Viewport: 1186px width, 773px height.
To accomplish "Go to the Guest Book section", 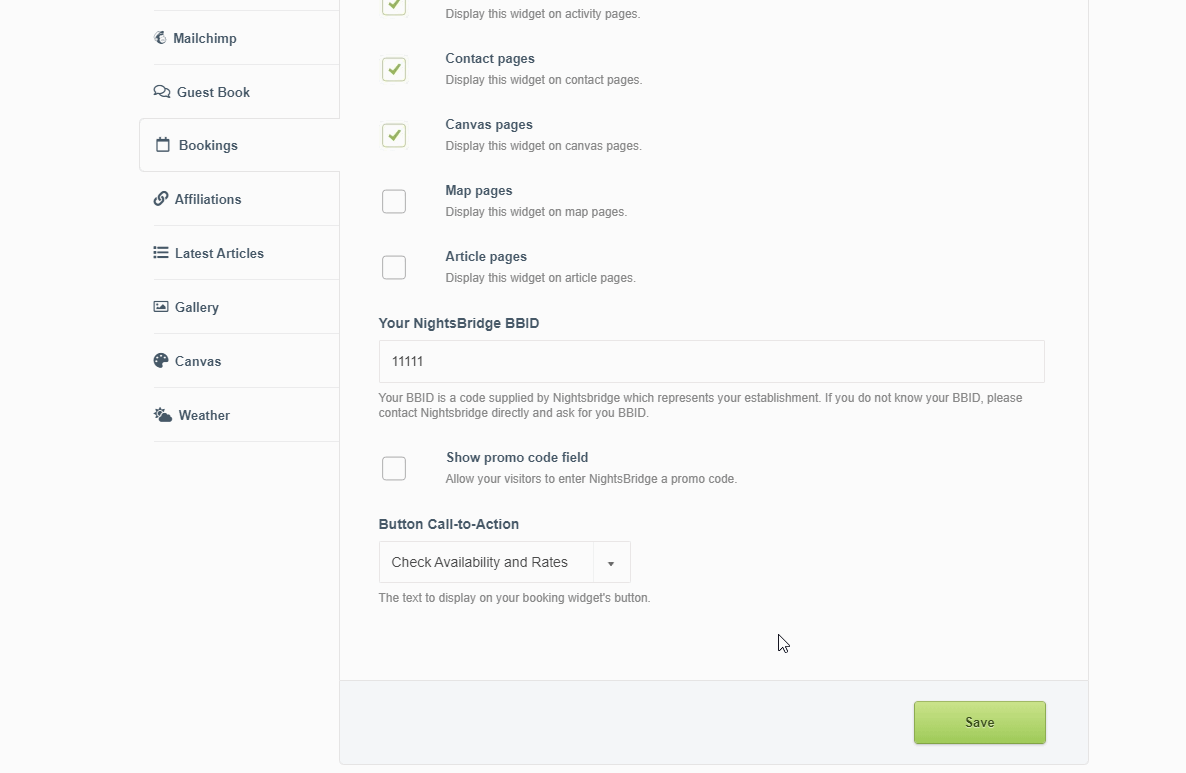I will pos(213,92).
